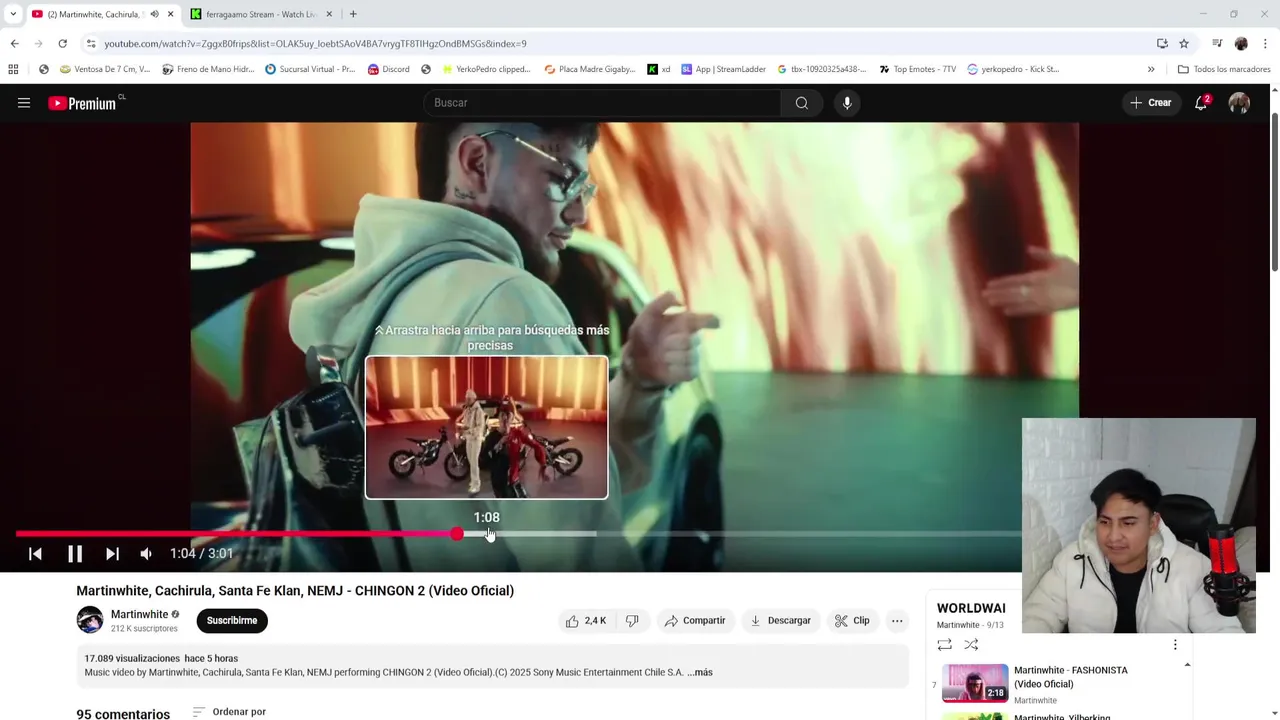
Task: Select the Martinwhite, Cachirula YouTube tab
Action: (x=95, y=14)
